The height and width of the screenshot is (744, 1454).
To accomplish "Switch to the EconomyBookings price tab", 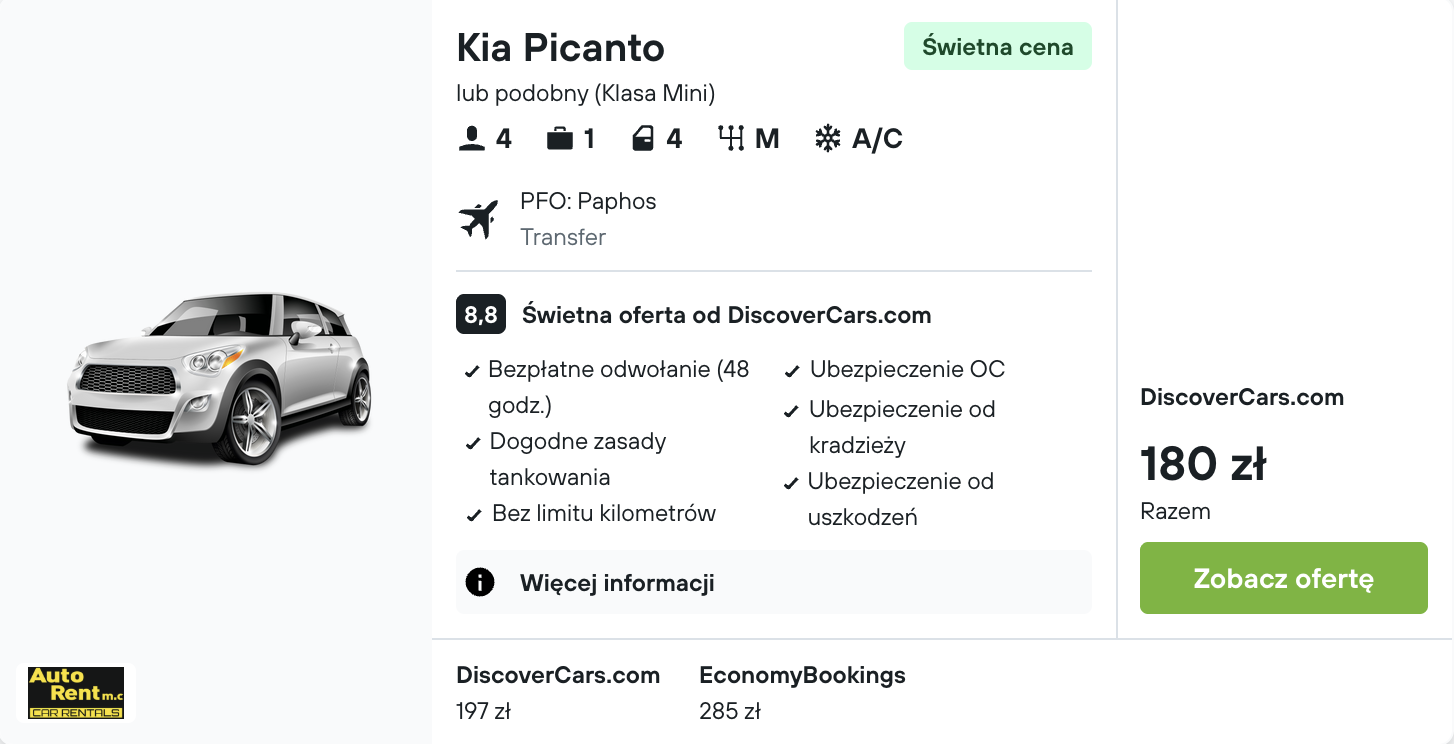I will pos(802,690).
